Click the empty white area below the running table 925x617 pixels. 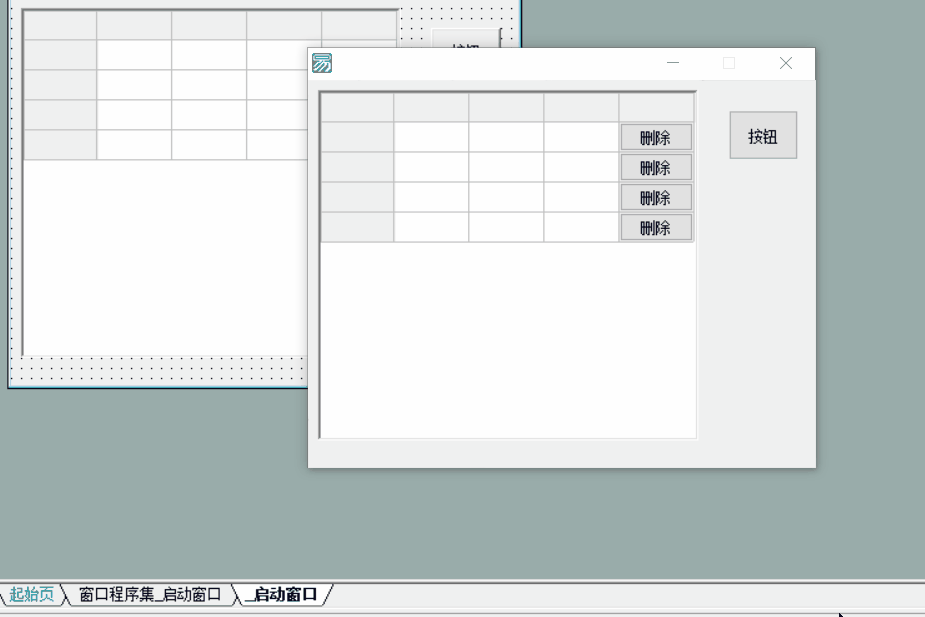[508, 340]
